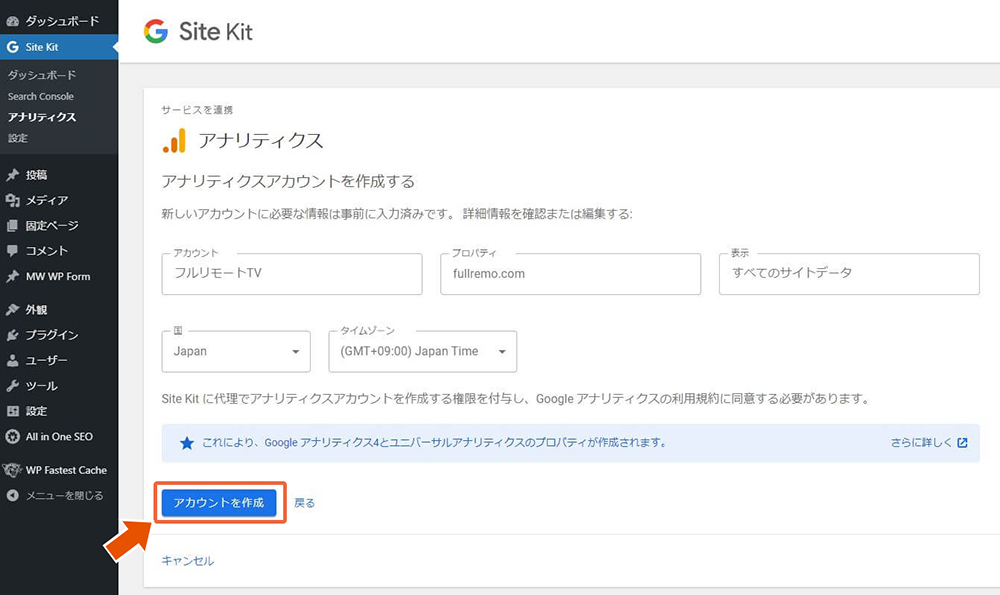Click the アカウント field フルリモートTV
1000x595 pixels.
(292, 274)
